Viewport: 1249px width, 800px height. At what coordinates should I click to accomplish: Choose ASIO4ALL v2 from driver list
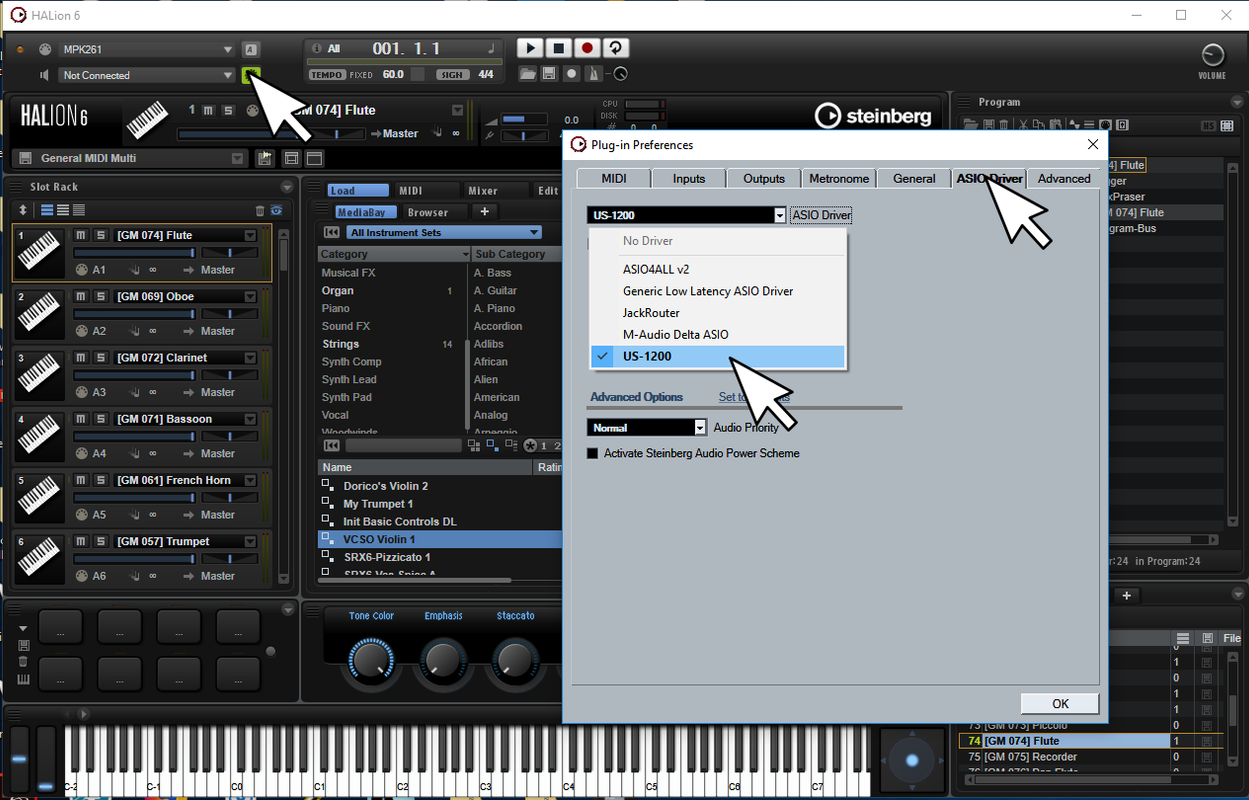pos(718,269)
